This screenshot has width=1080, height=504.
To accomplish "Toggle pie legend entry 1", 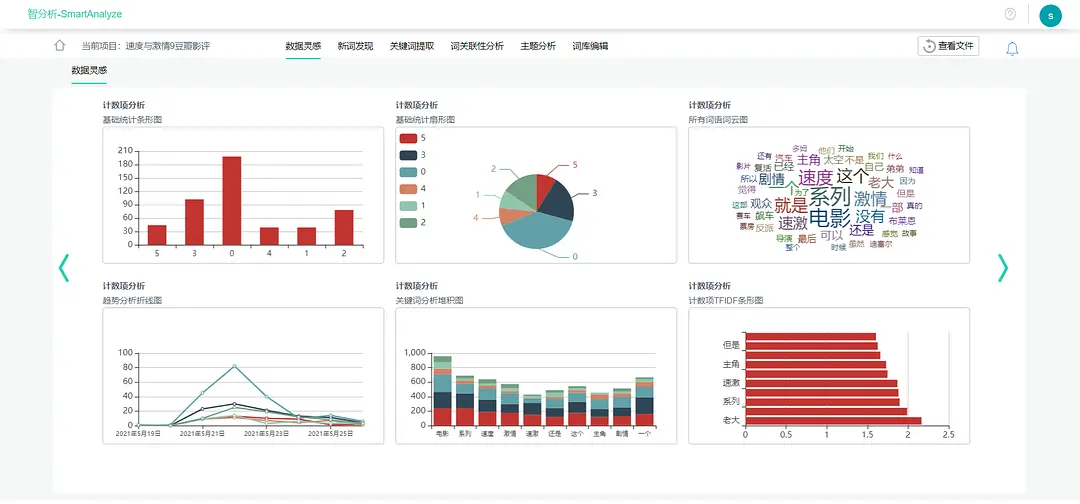I will click(x=413, y=205).
